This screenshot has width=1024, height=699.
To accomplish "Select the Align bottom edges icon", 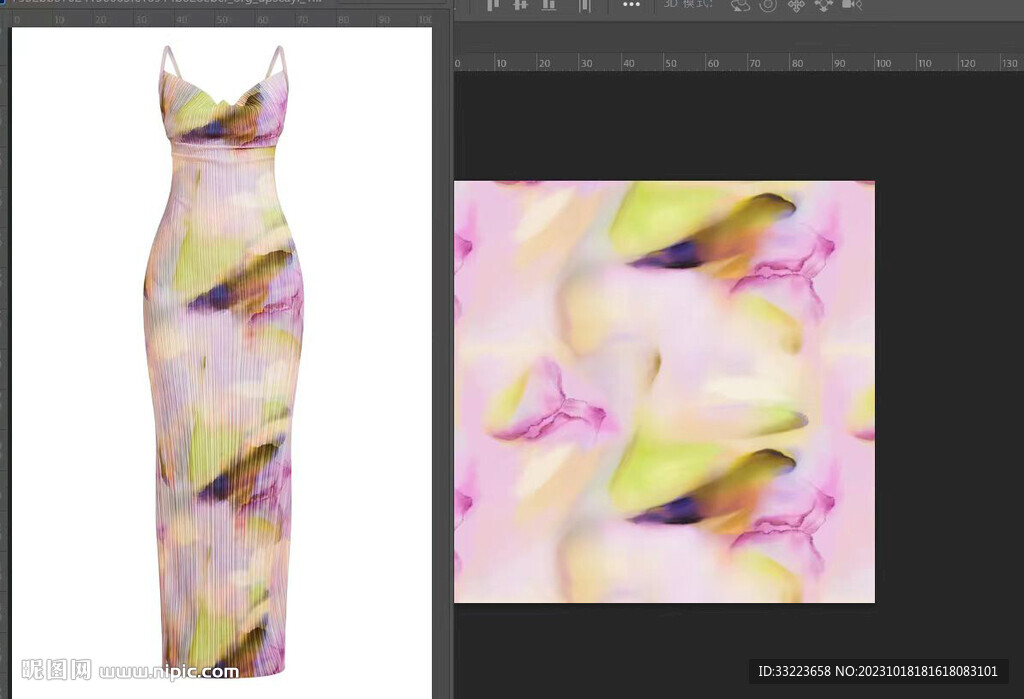I will coord(548,5).
